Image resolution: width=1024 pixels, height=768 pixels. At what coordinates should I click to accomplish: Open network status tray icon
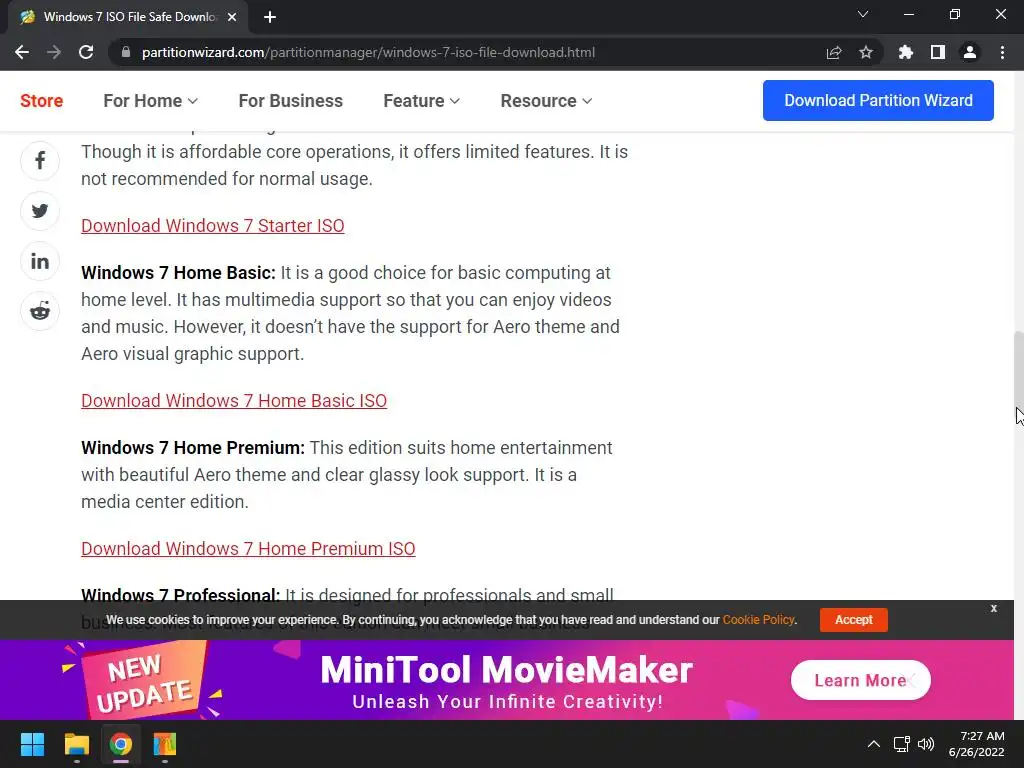click(902, 744)
